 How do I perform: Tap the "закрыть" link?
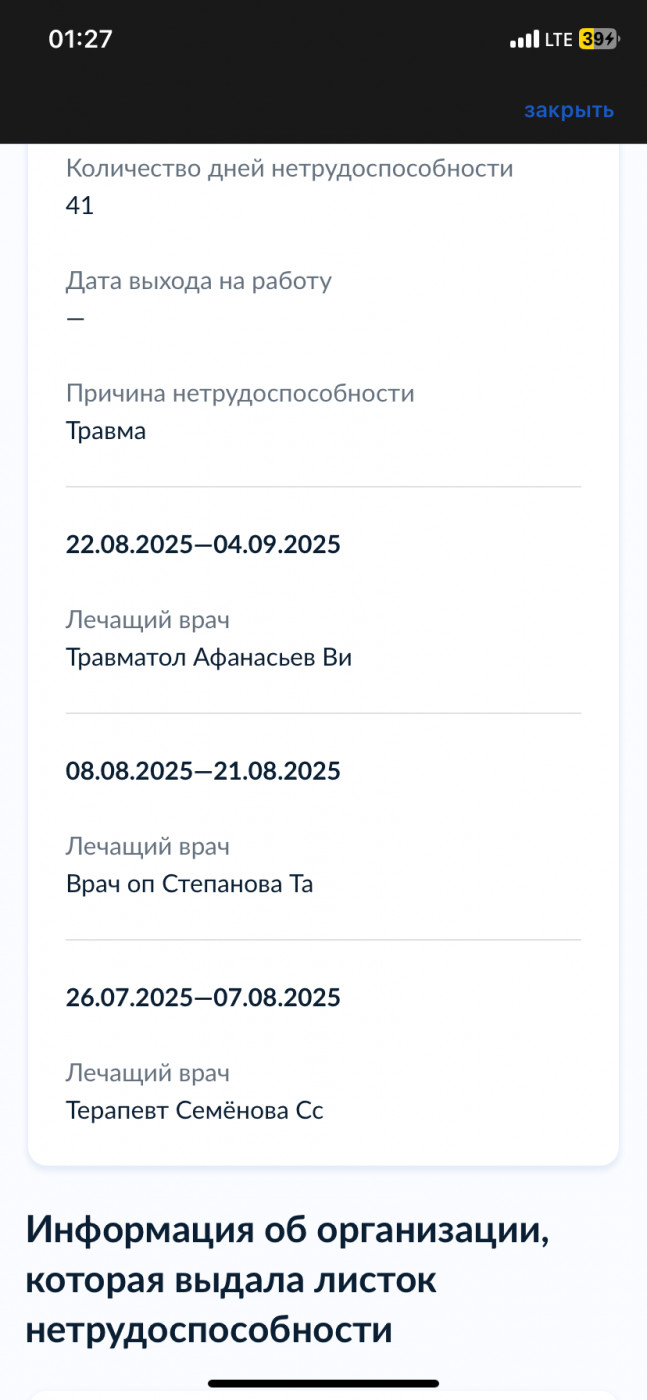569,110
